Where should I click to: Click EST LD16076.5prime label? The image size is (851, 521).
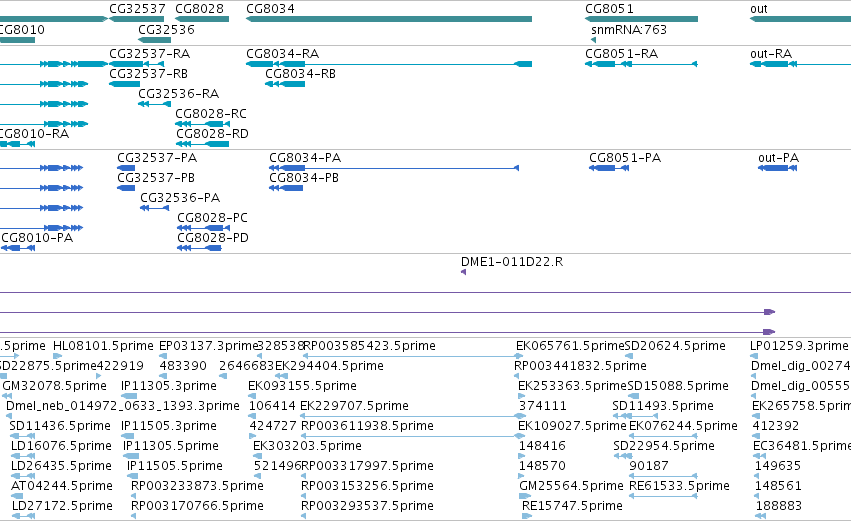pos(61,447)
